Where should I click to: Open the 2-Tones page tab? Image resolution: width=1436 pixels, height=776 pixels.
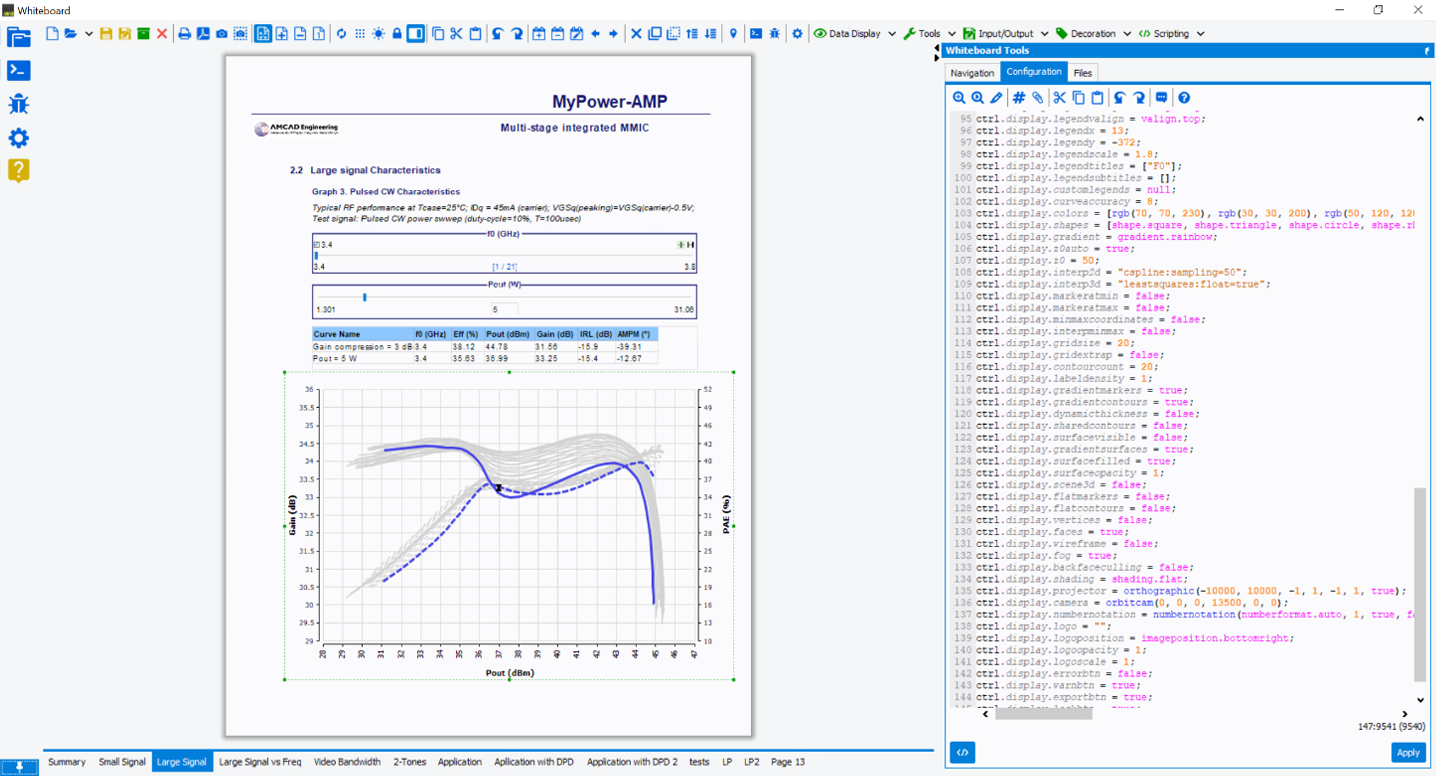coord(409,762)
